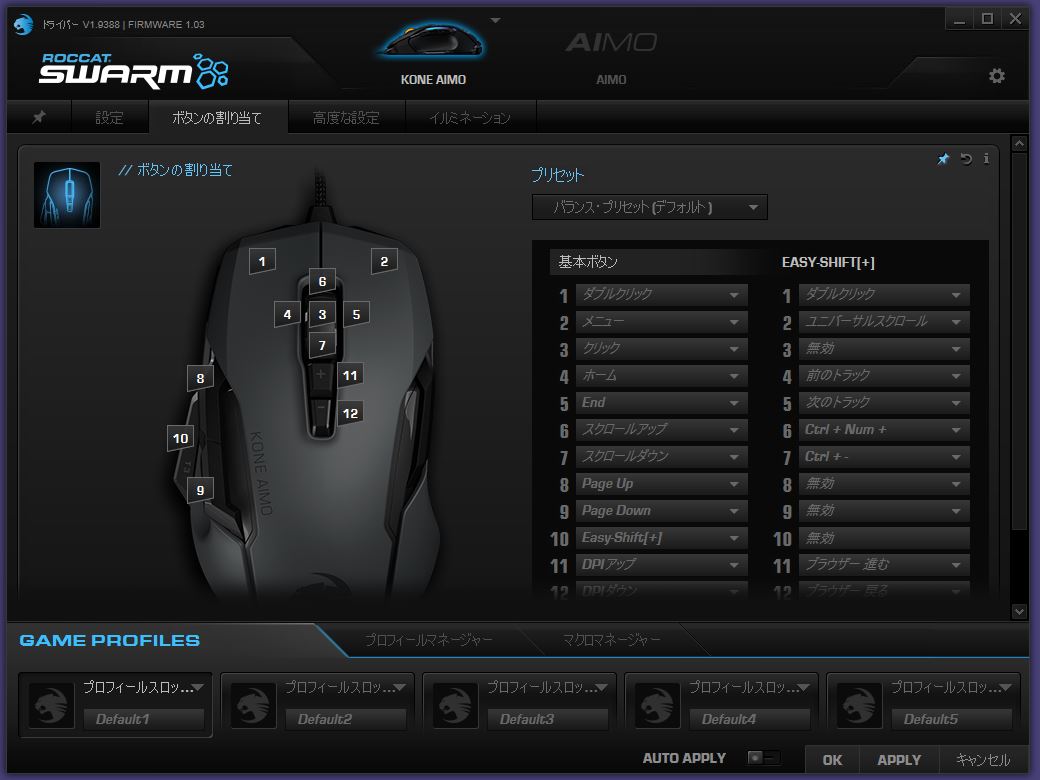
Task: Click the キャンセル button
Action: pos(982,760)
